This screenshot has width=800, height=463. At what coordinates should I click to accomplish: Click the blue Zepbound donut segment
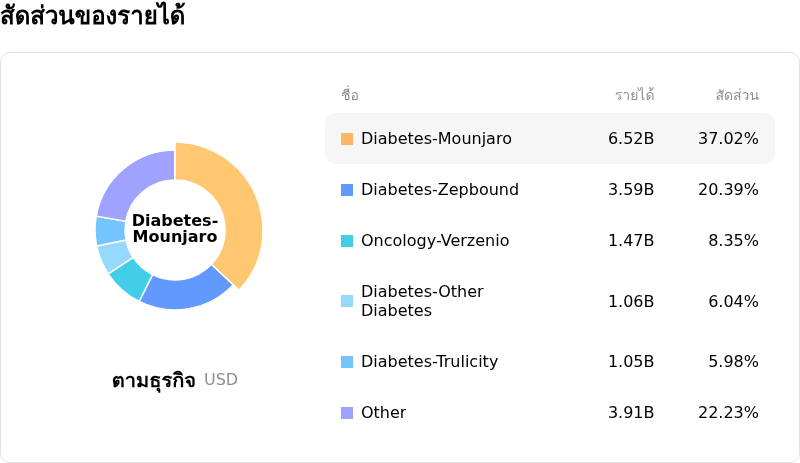click(185, 288)
